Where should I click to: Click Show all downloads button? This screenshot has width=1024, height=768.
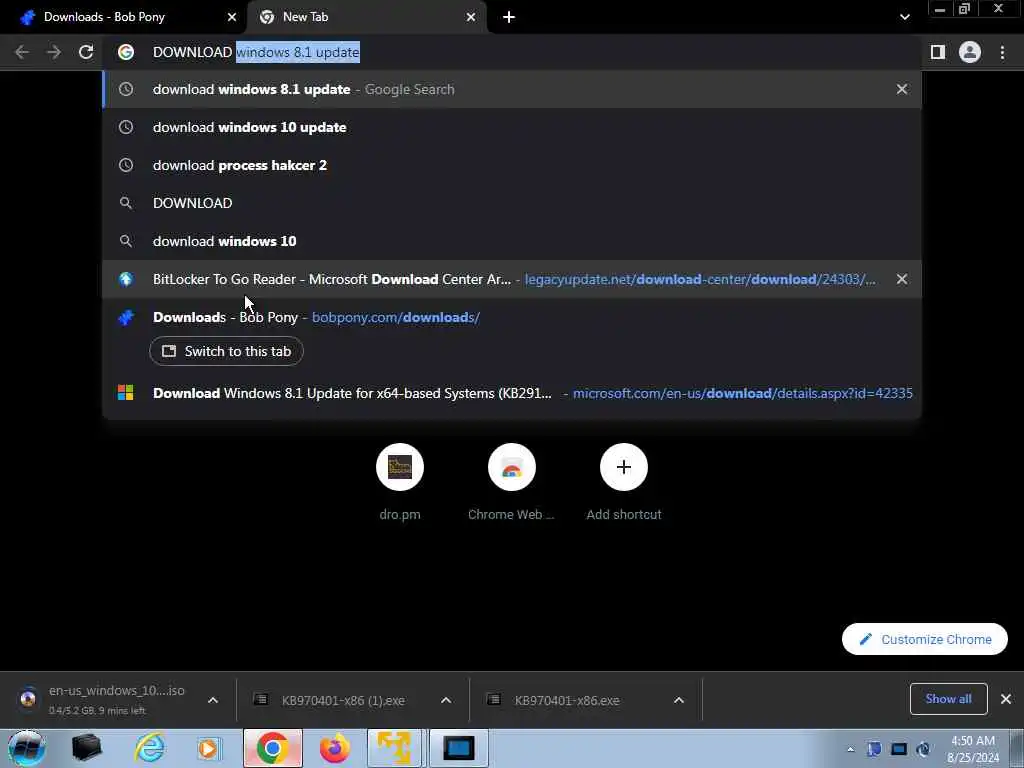[x=948, y=699]
